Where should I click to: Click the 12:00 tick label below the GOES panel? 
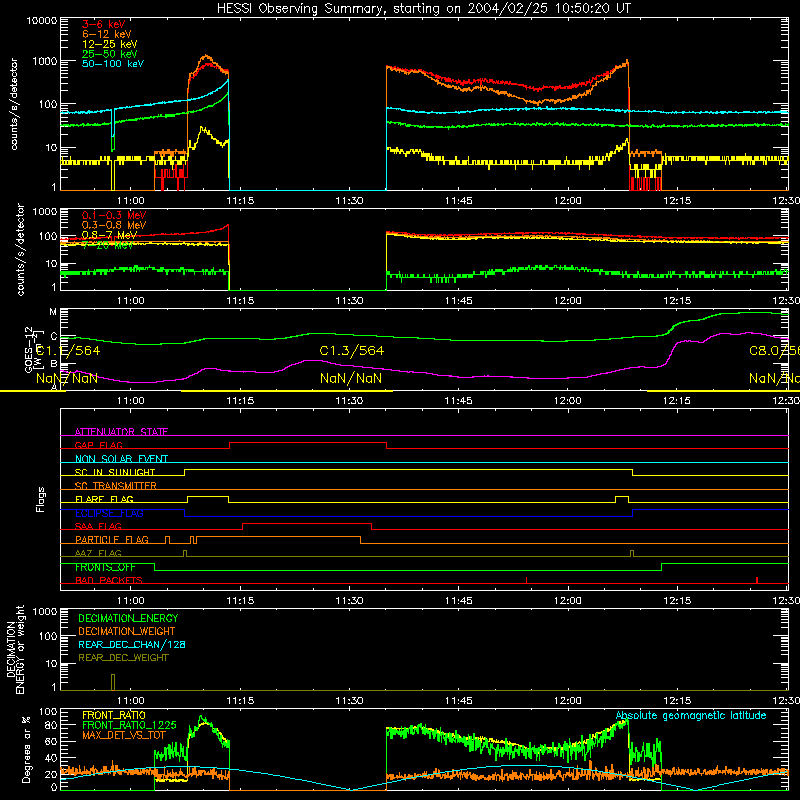[567, 401]
